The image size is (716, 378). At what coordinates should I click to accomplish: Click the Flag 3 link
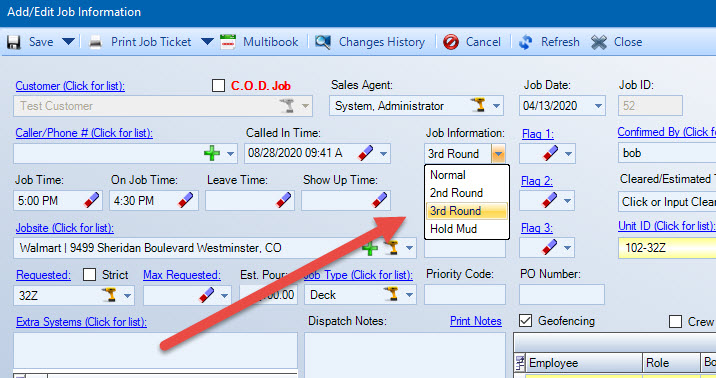[x=537, y=228]
